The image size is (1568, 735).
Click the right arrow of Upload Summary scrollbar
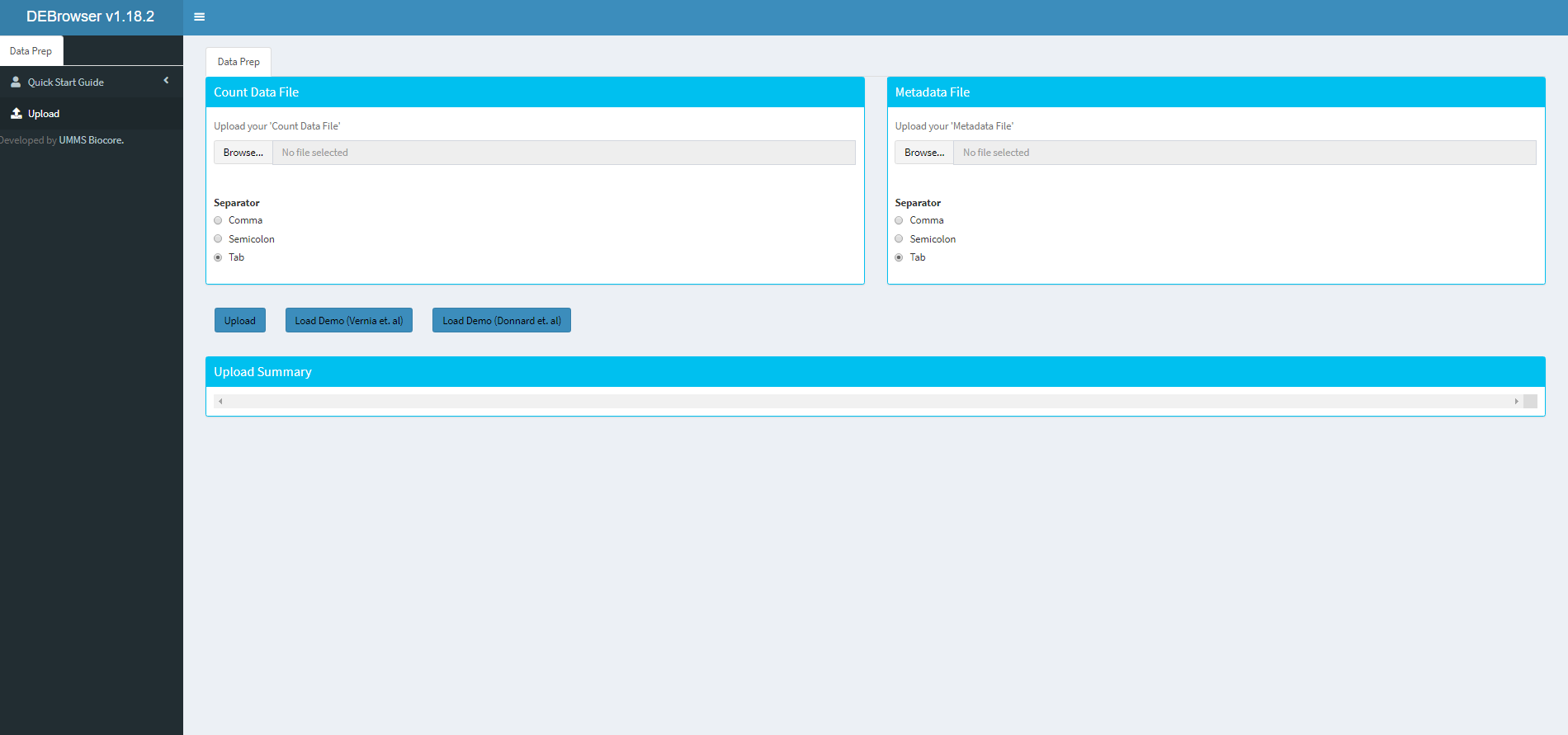(1516, 402)
